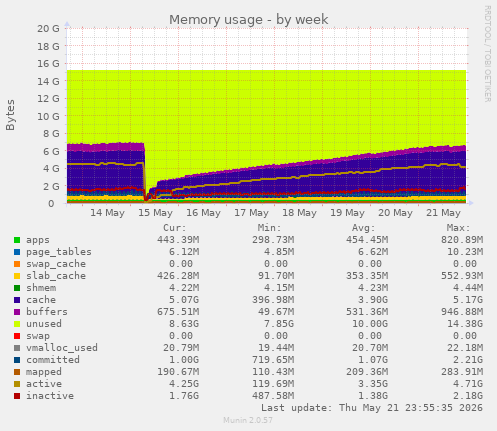
Task: Click the 'inactive' legend label
Action: (50, 396)
